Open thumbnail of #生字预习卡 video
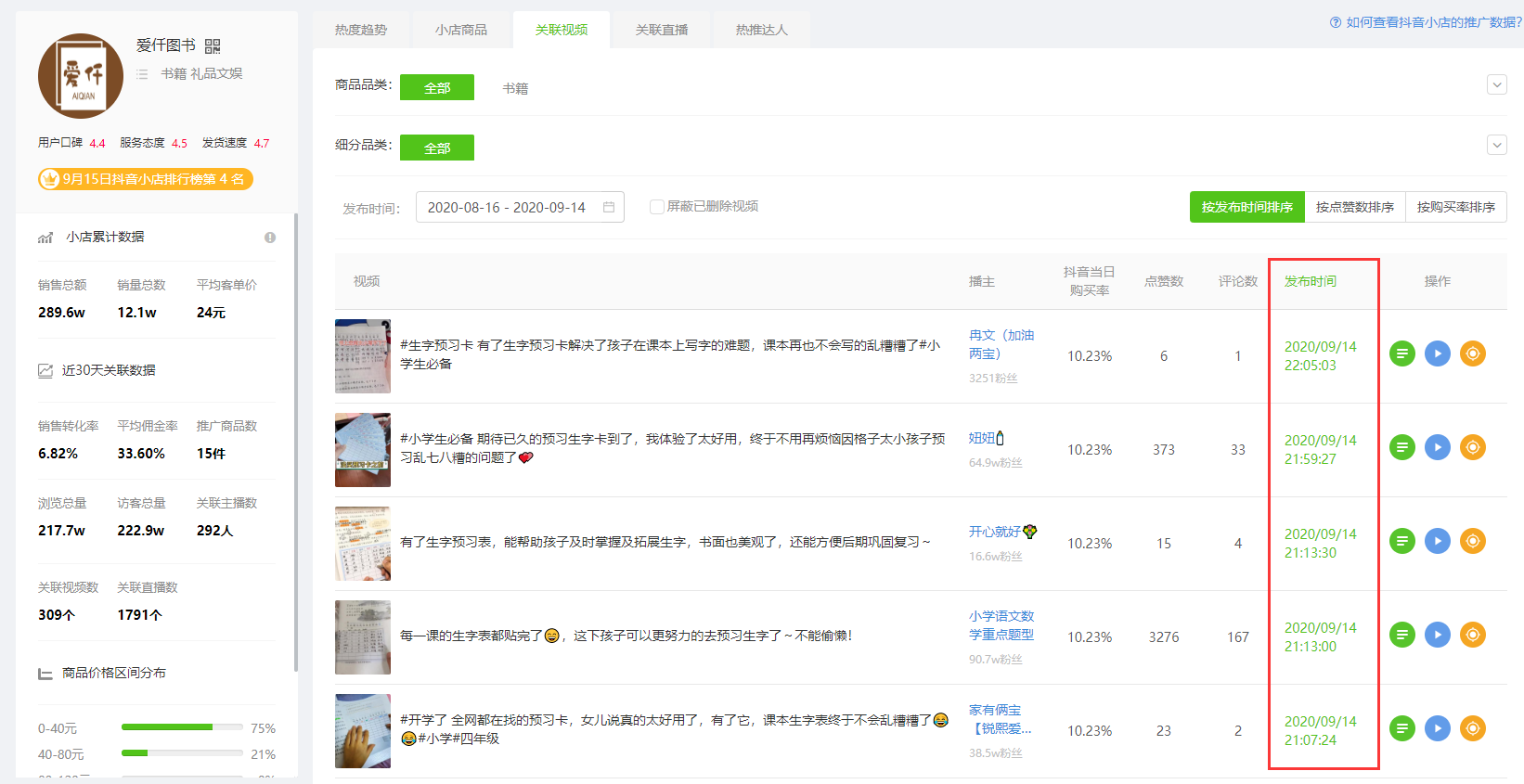Viewport: 1524px width, 784px height. (x=363, y=356)
